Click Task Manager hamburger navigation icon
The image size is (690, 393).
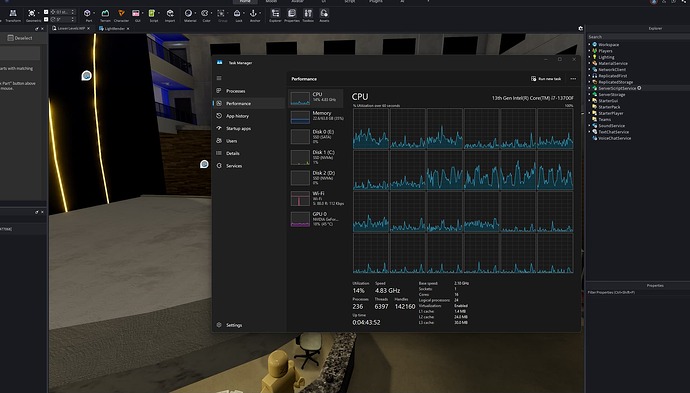coord(219,78)
